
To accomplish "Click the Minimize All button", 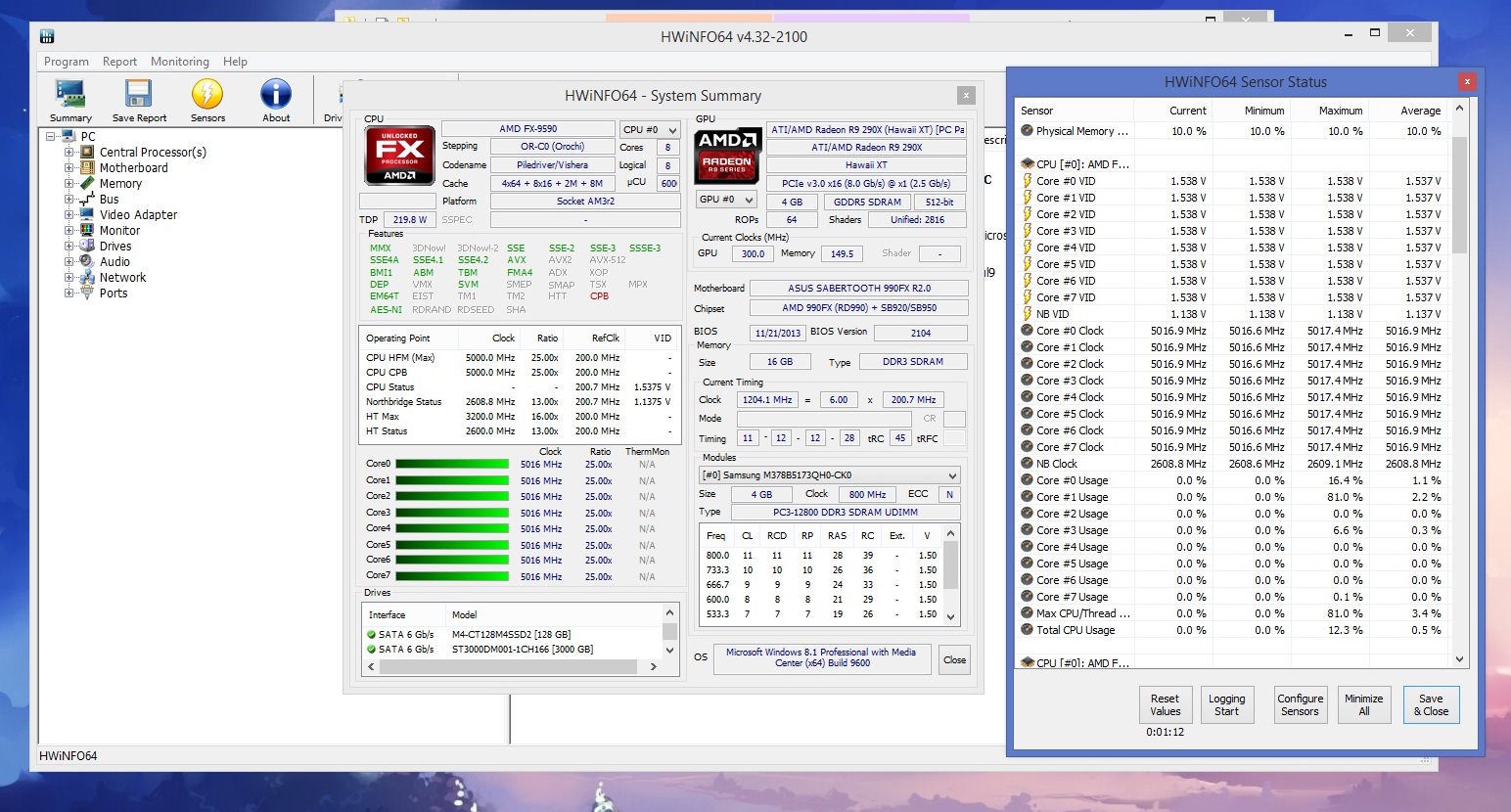I will (x=1363, y=704).
